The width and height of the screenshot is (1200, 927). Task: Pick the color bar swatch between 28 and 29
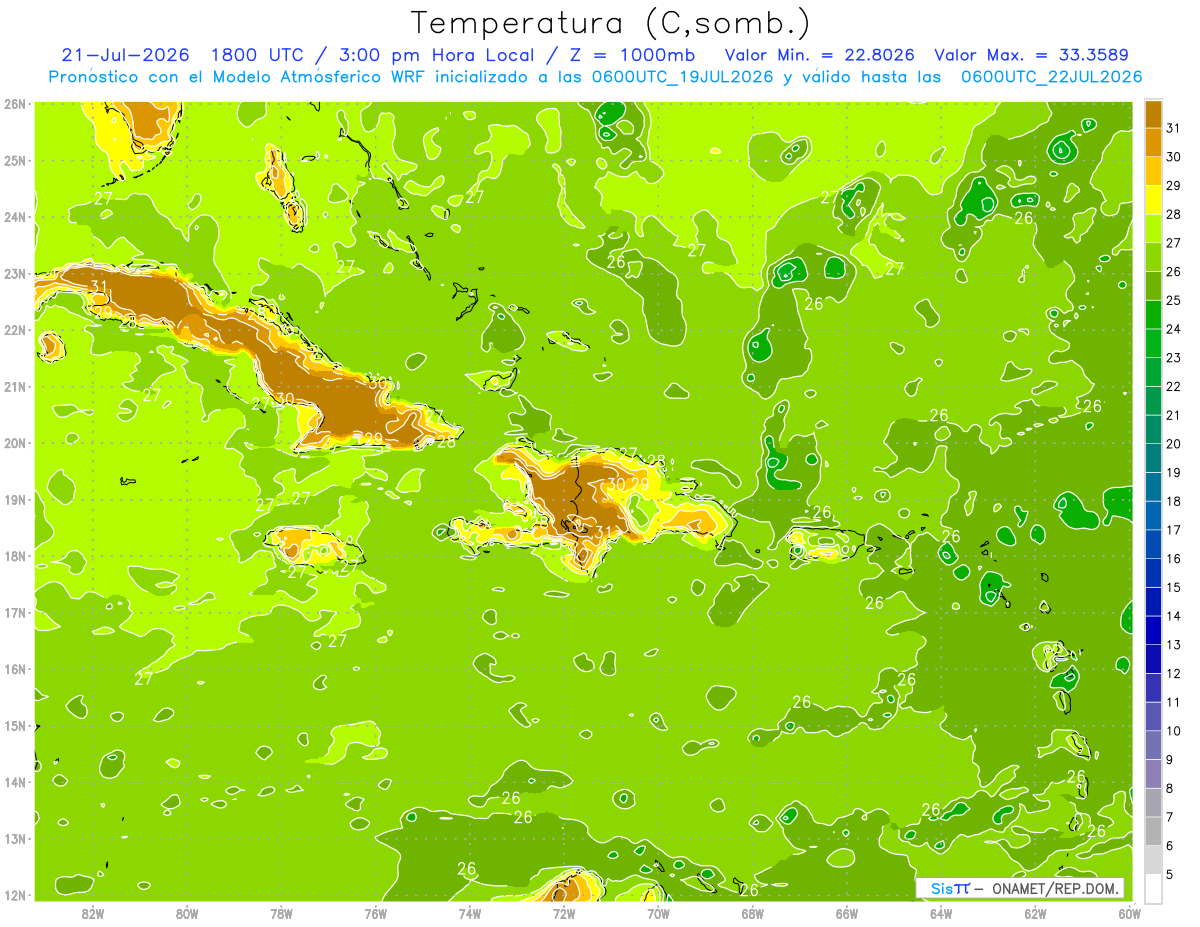pos(1153,200)
